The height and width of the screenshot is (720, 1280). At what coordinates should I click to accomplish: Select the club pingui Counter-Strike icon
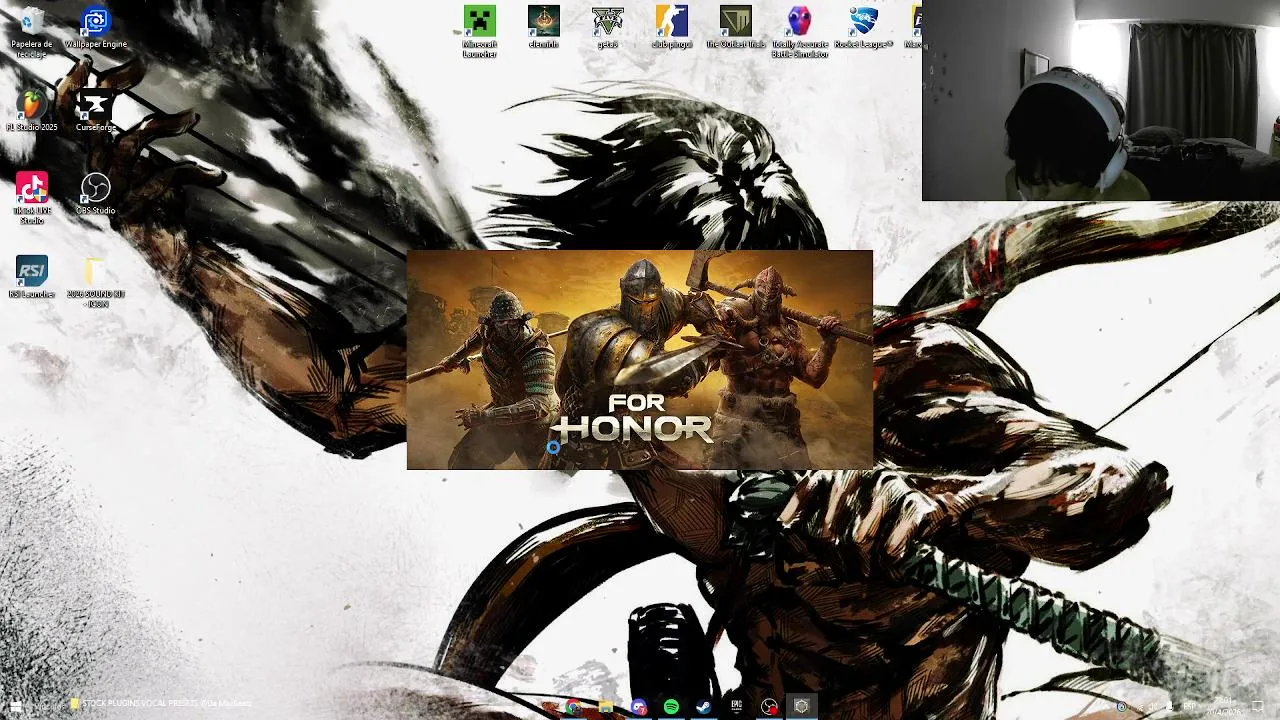(x=672, y=27)
